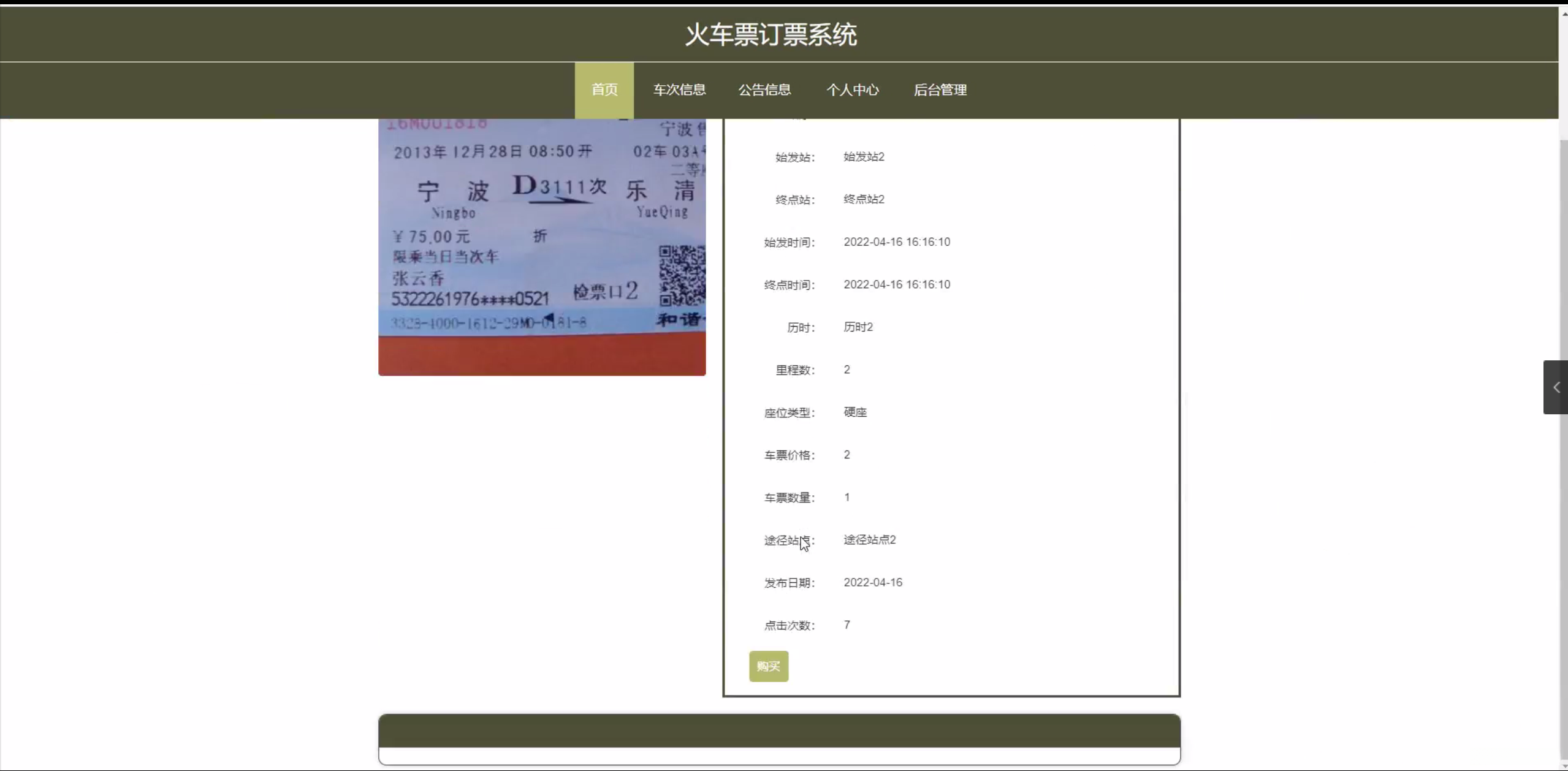The image size is (1568, 771).
Task: Expand the collapsed side panel chevron
Action: pos(1555,387)
